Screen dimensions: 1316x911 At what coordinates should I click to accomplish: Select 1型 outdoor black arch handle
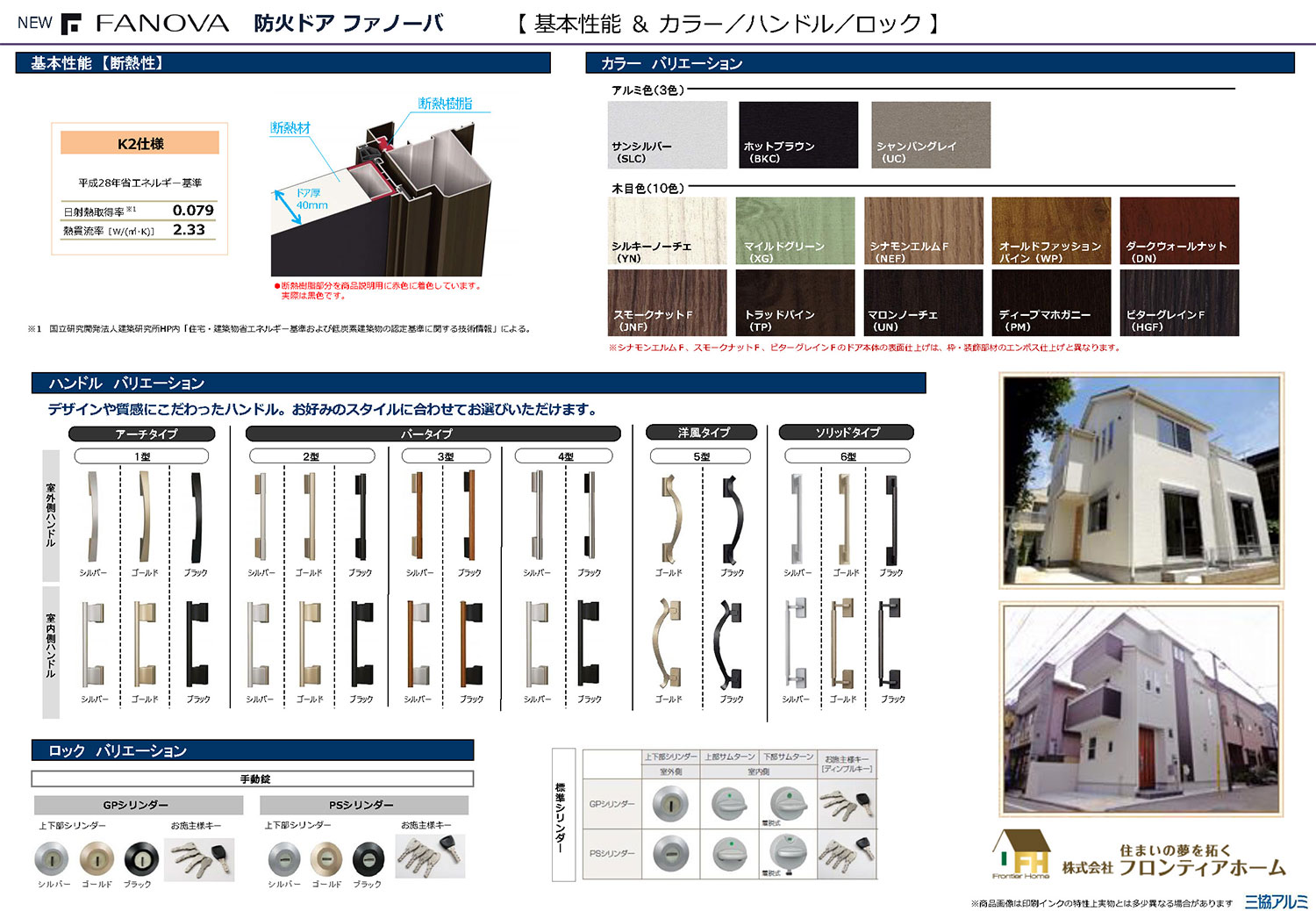click(x=196, y=518)
